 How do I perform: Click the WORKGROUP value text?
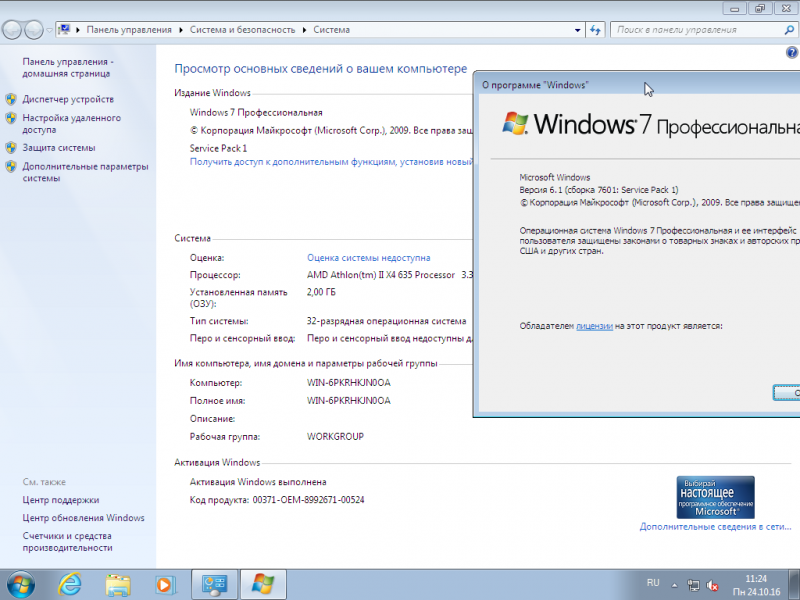[335, 437]
